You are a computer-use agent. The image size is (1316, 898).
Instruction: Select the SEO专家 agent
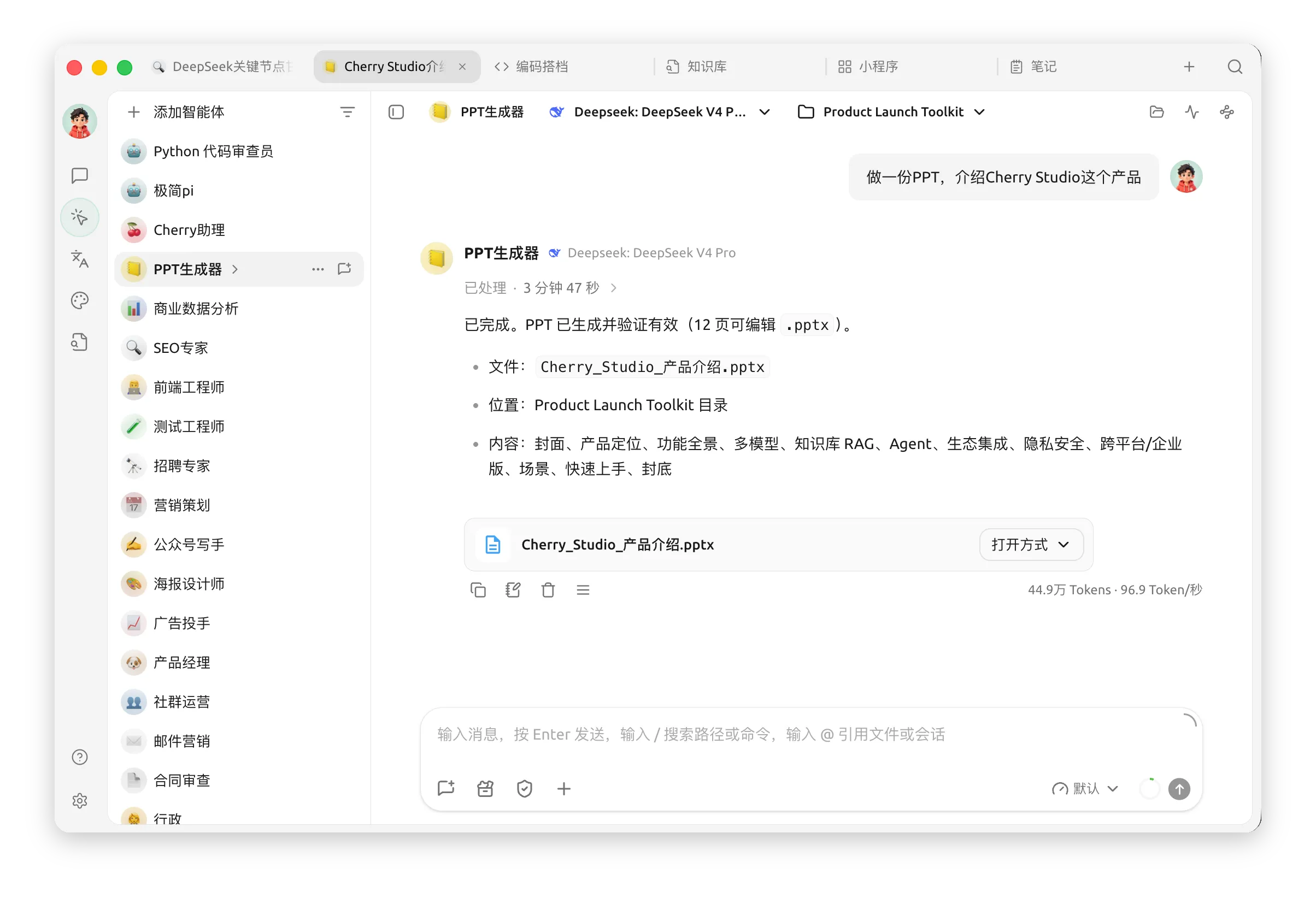click(x=239, y=348)
